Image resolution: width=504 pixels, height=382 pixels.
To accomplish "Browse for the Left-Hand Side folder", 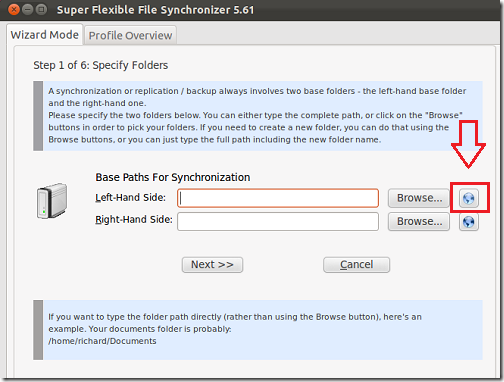I will coord(419,198).
